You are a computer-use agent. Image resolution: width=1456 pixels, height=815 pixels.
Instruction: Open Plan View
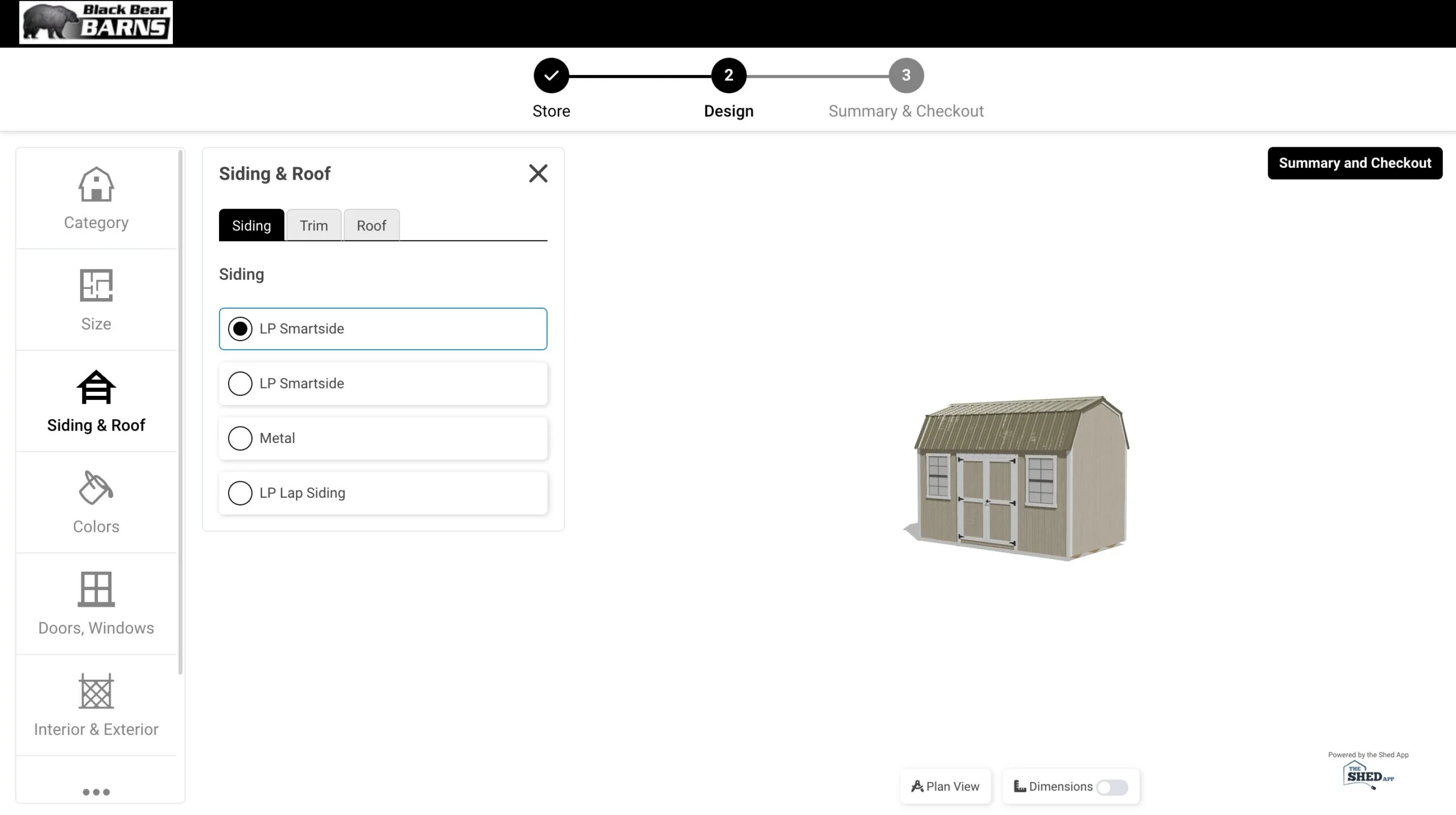[945, 787]
